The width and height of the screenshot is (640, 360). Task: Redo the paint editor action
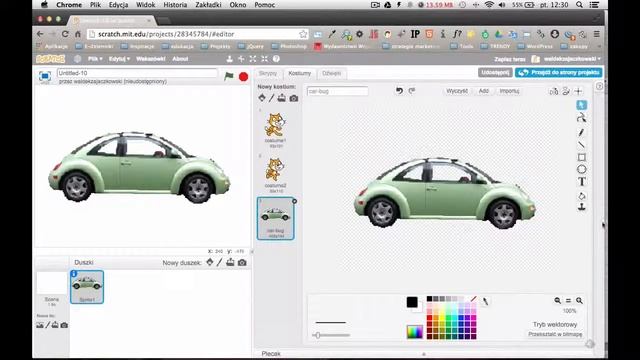point(412,91)
